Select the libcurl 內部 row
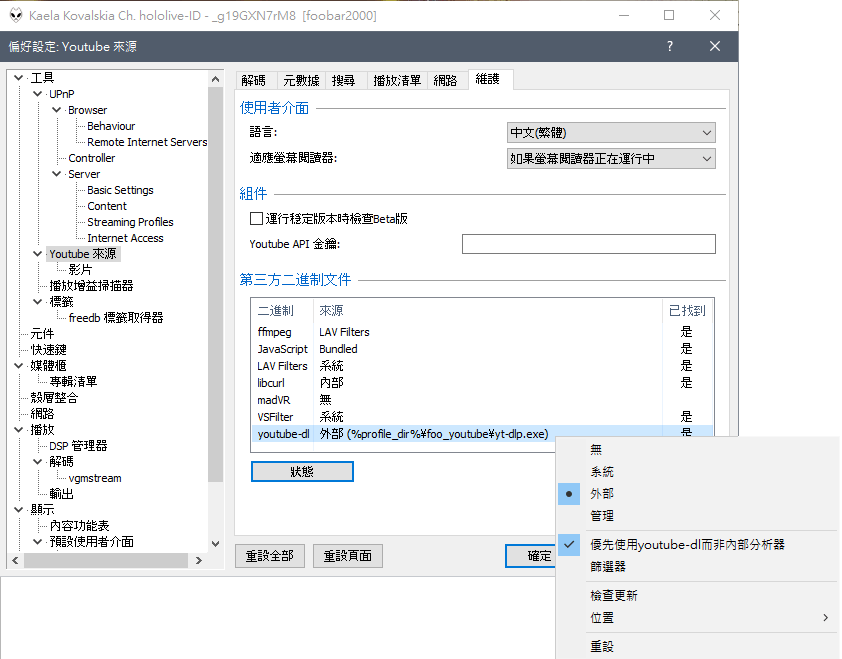This screenshot has width=842, height=659. point(482,383)
